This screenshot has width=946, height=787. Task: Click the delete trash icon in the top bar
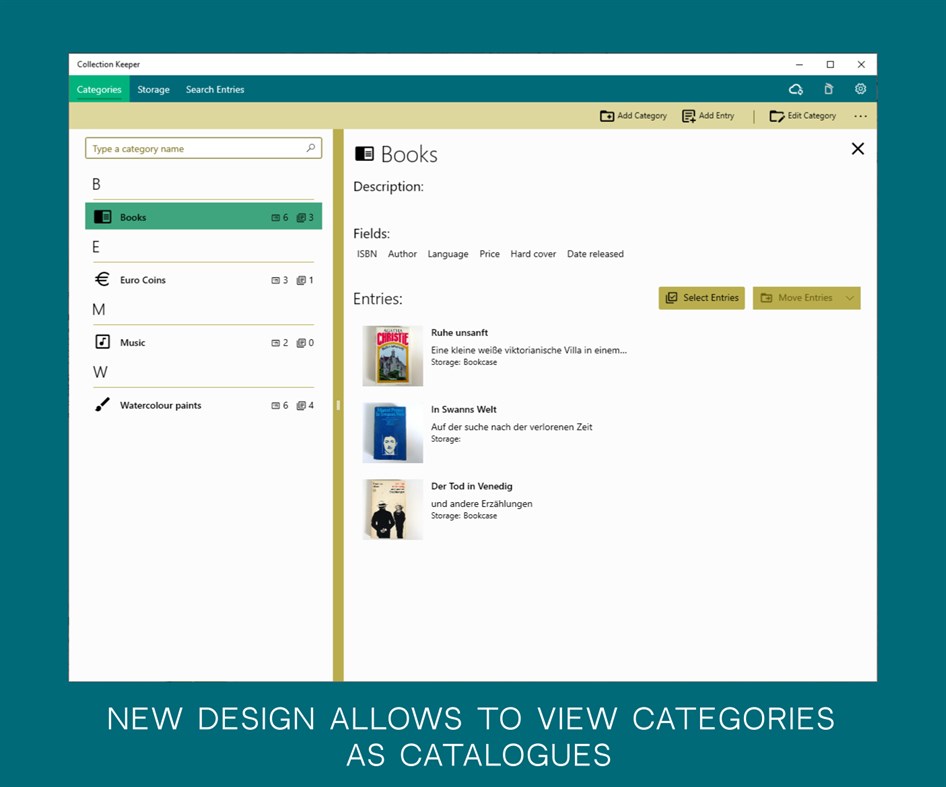click(828, 89)
